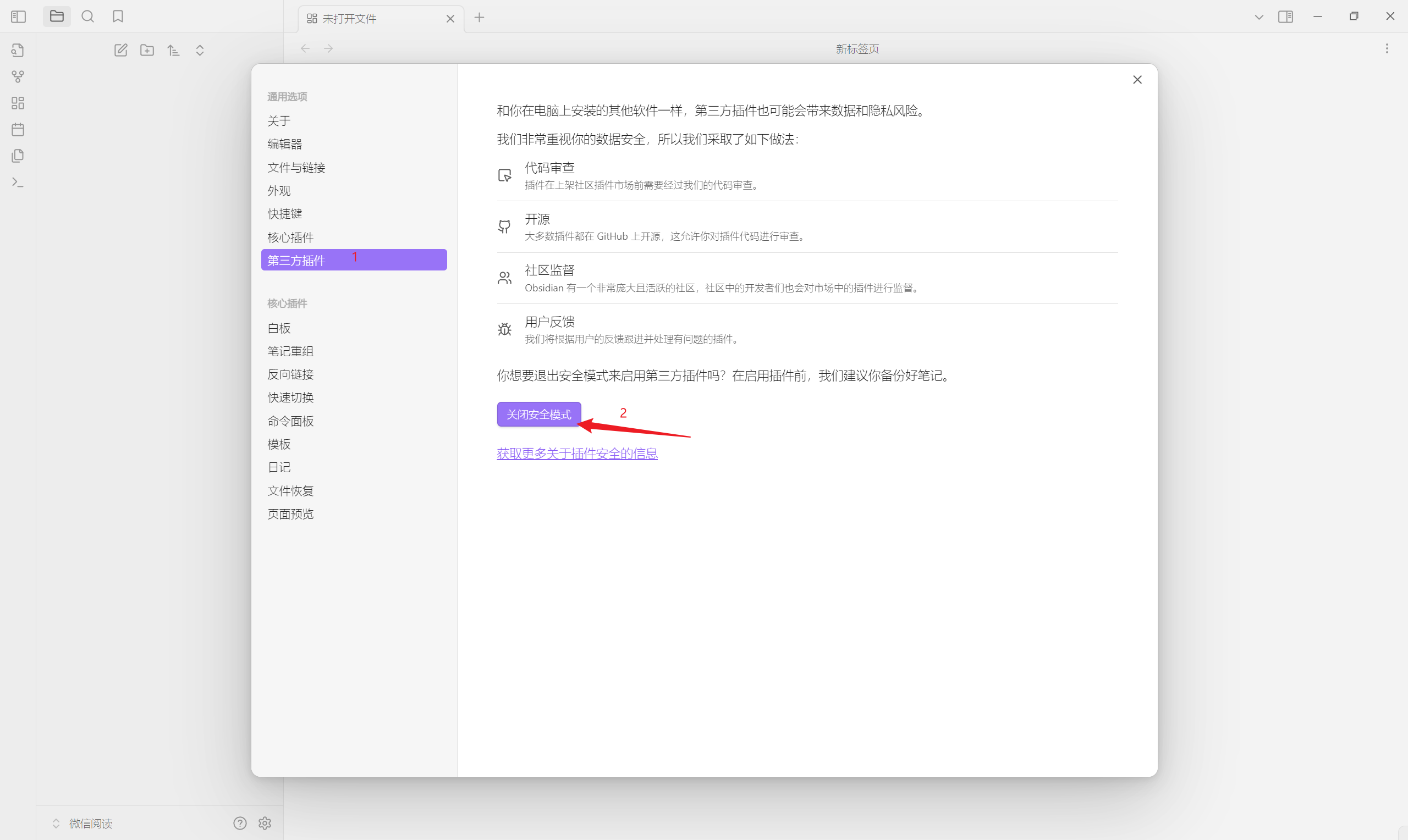
Task: Open 获取更多关于插件安全的信息 link
Action: (577, 454)
